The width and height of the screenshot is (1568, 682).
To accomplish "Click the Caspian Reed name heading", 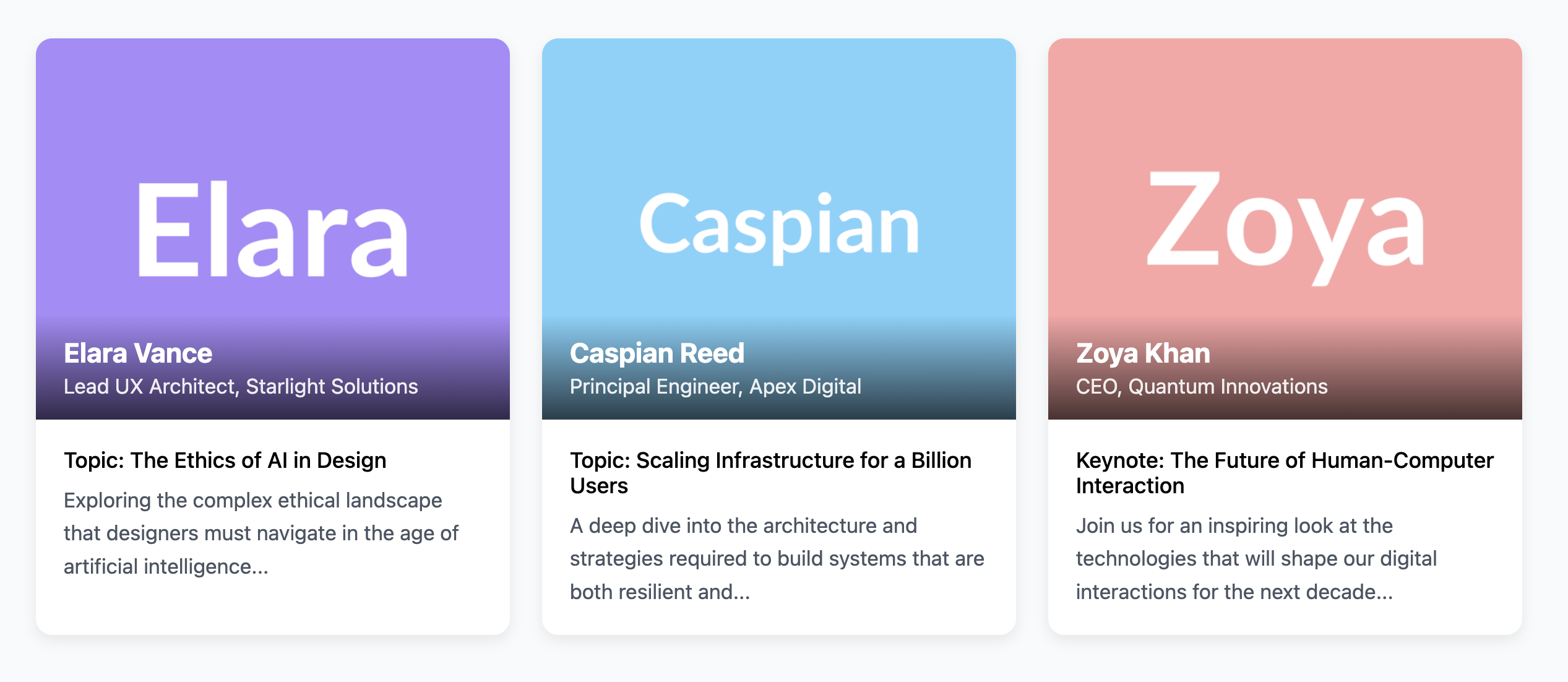I will [x=657, y=353].
